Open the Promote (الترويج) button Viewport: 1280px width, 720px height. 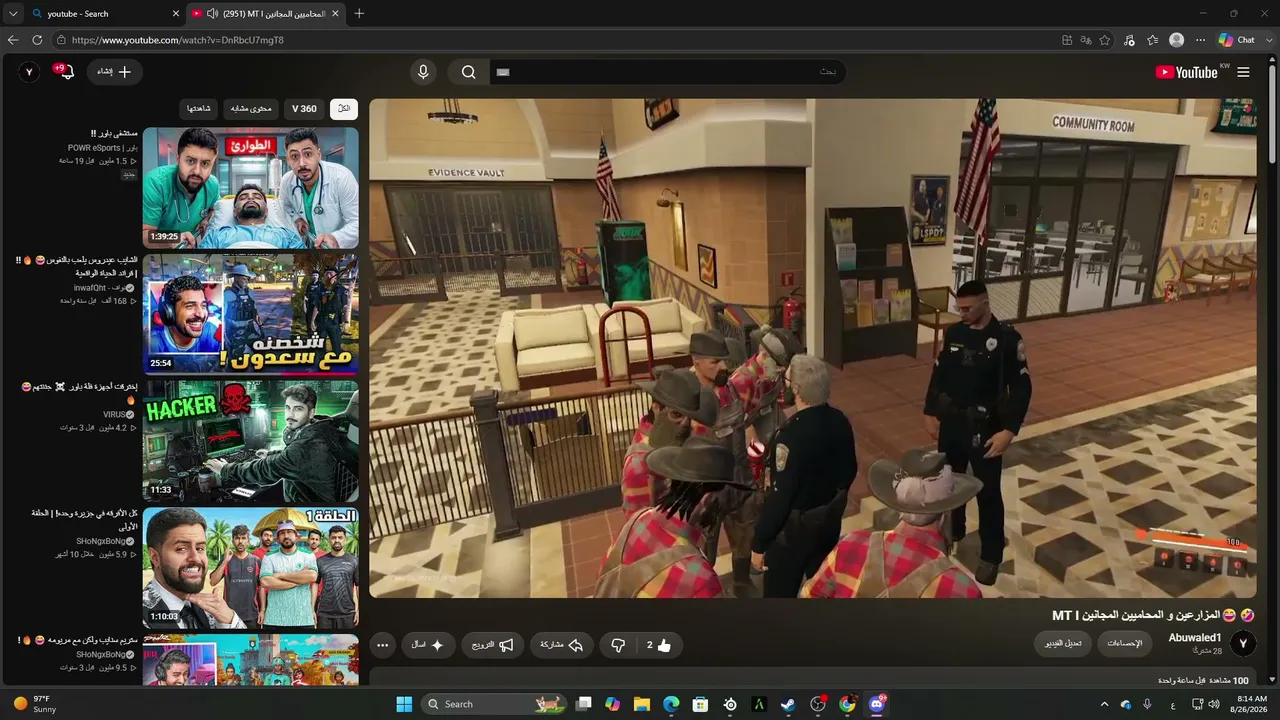(x=493, y=645)
